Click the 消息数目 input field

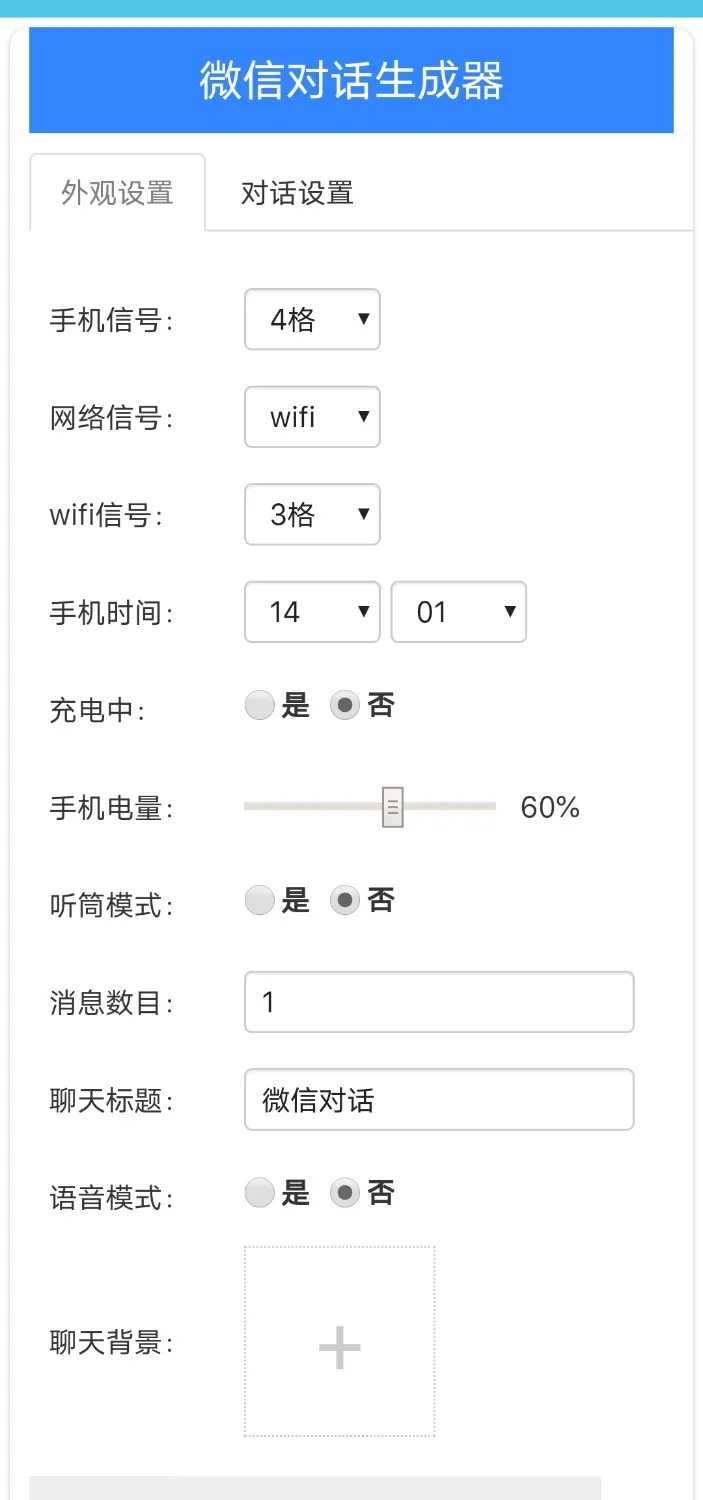(439, 1001)
